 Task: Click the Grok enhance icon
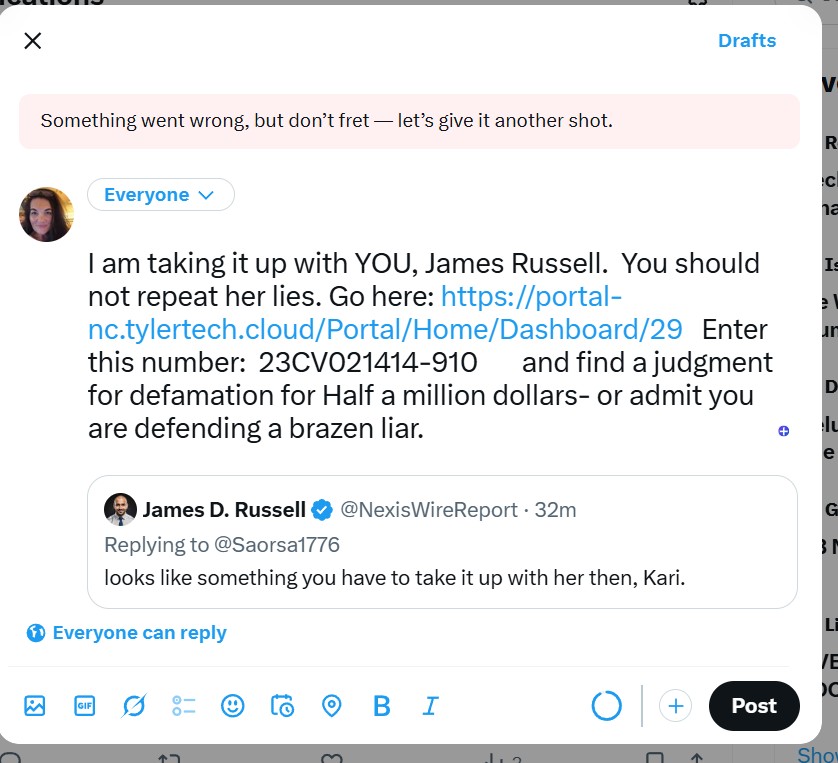[x=134, y=706]
